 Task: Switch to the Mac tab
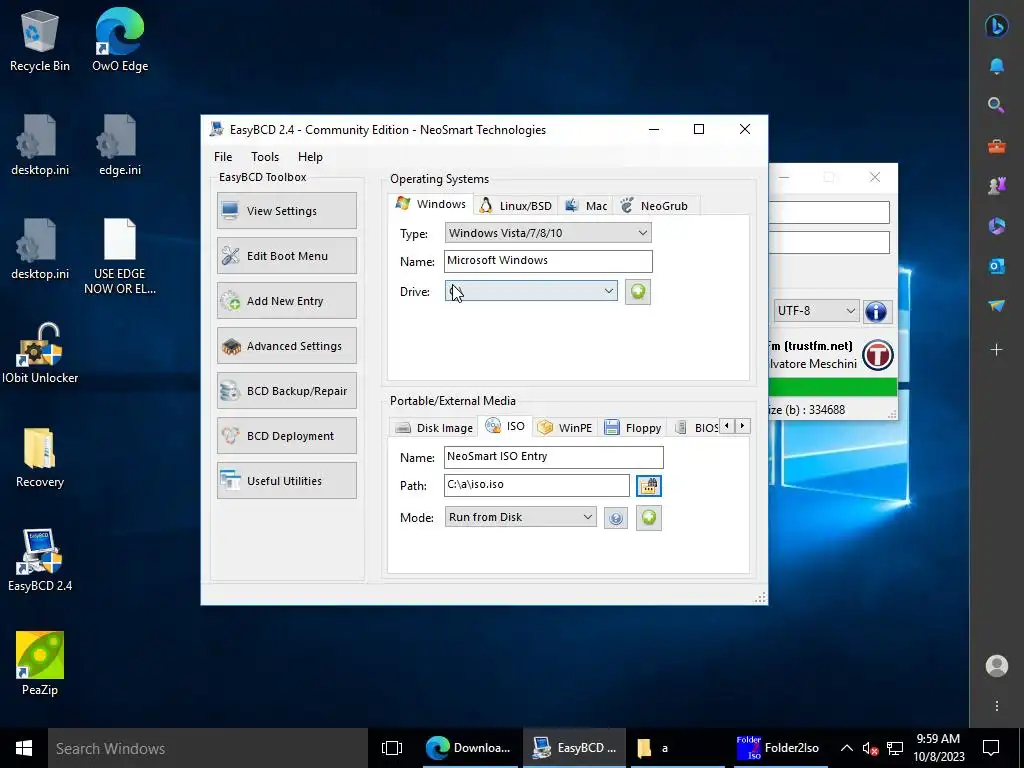(586, 206)
